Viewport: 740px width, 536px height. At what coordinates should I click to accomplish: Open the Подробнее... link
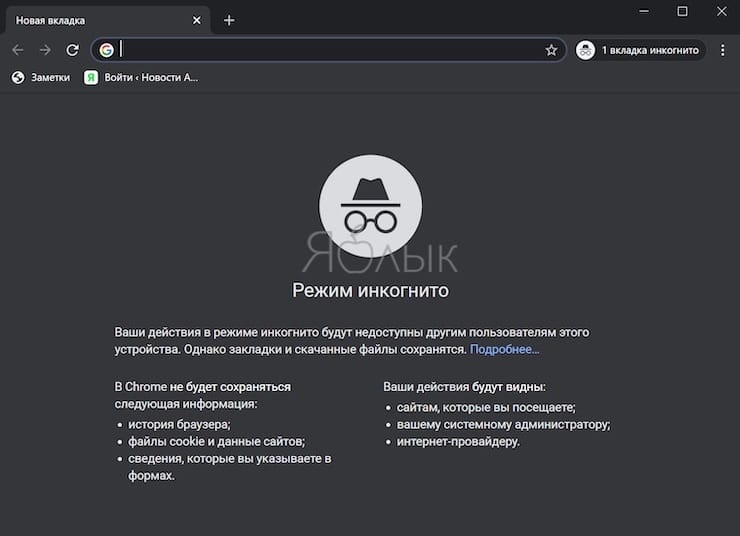(504, 350)
